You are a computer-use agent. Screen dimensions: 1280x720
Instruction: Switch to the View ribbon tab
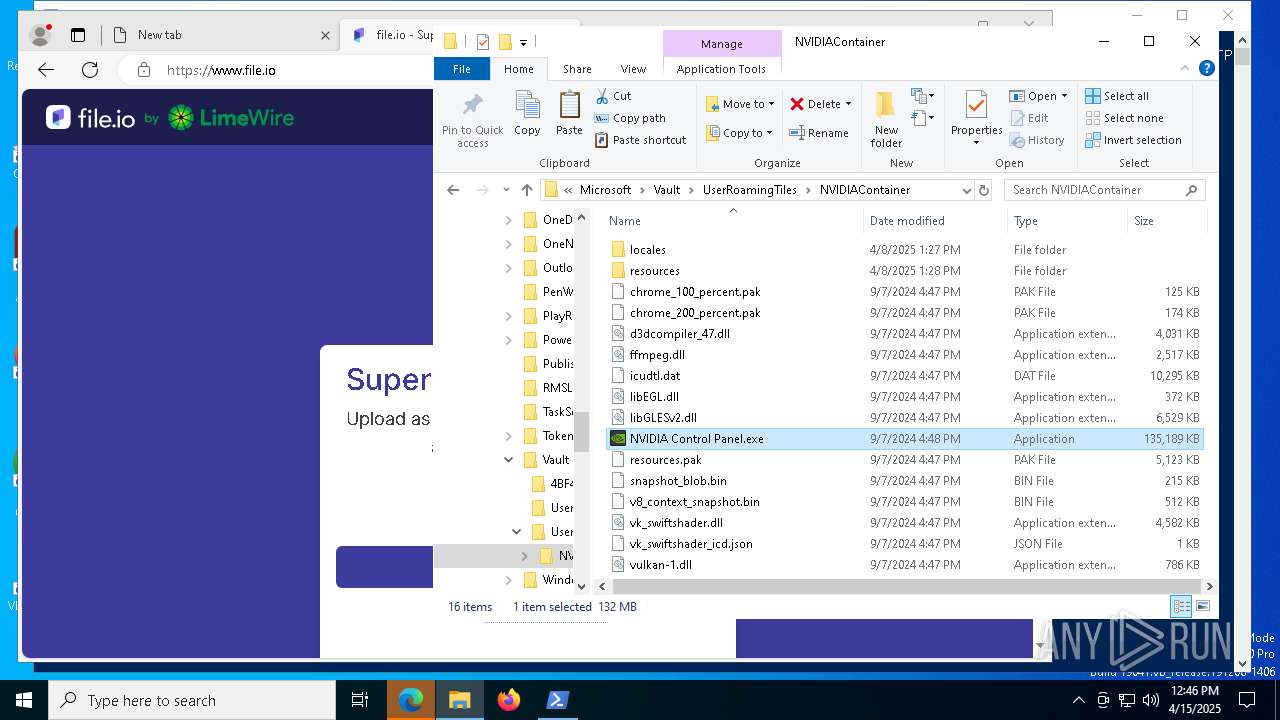[633, 69]
